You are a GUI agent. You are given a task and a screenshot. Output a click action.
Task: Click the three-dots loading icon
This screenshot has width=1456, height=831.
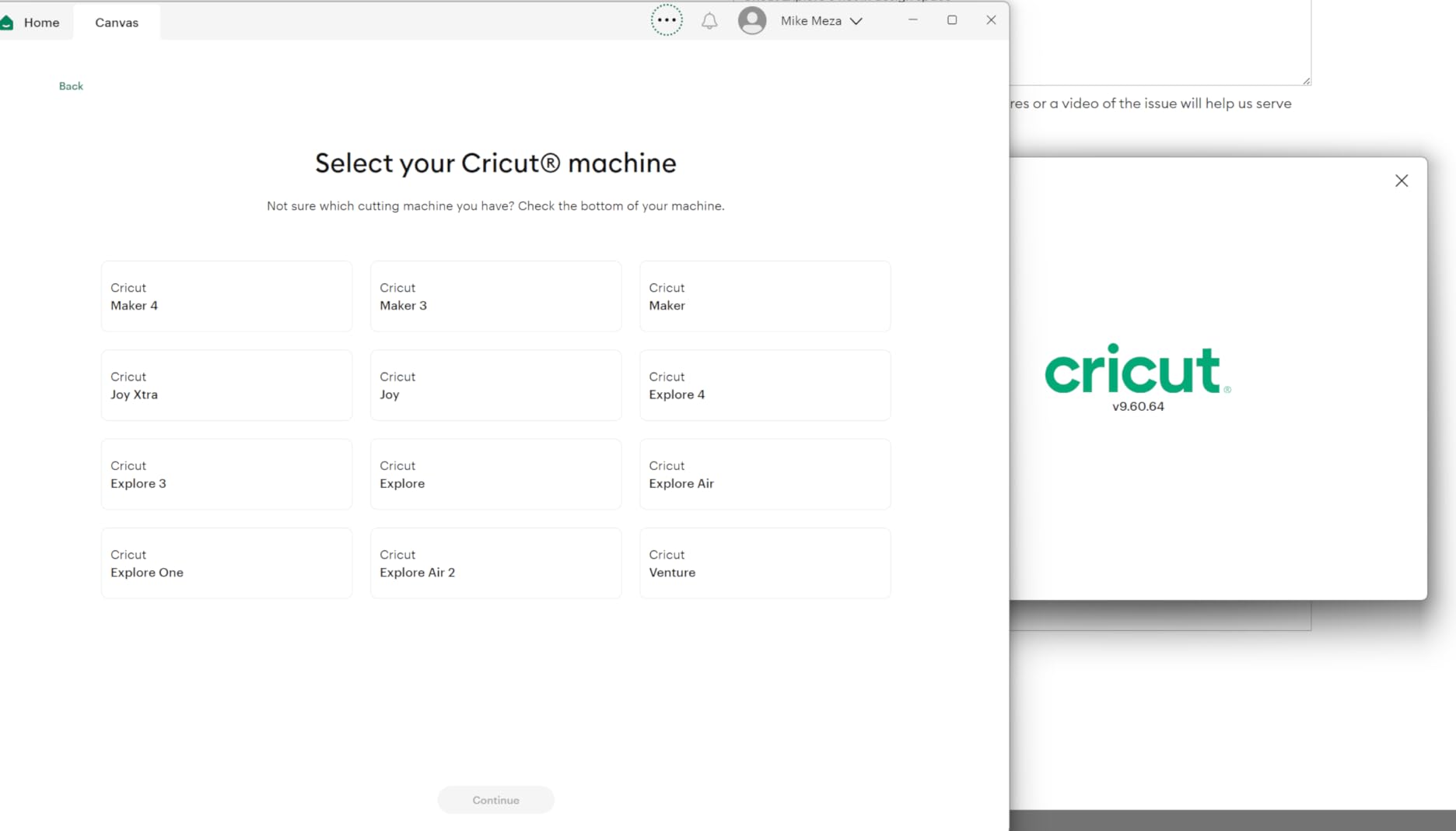(667, 20)
